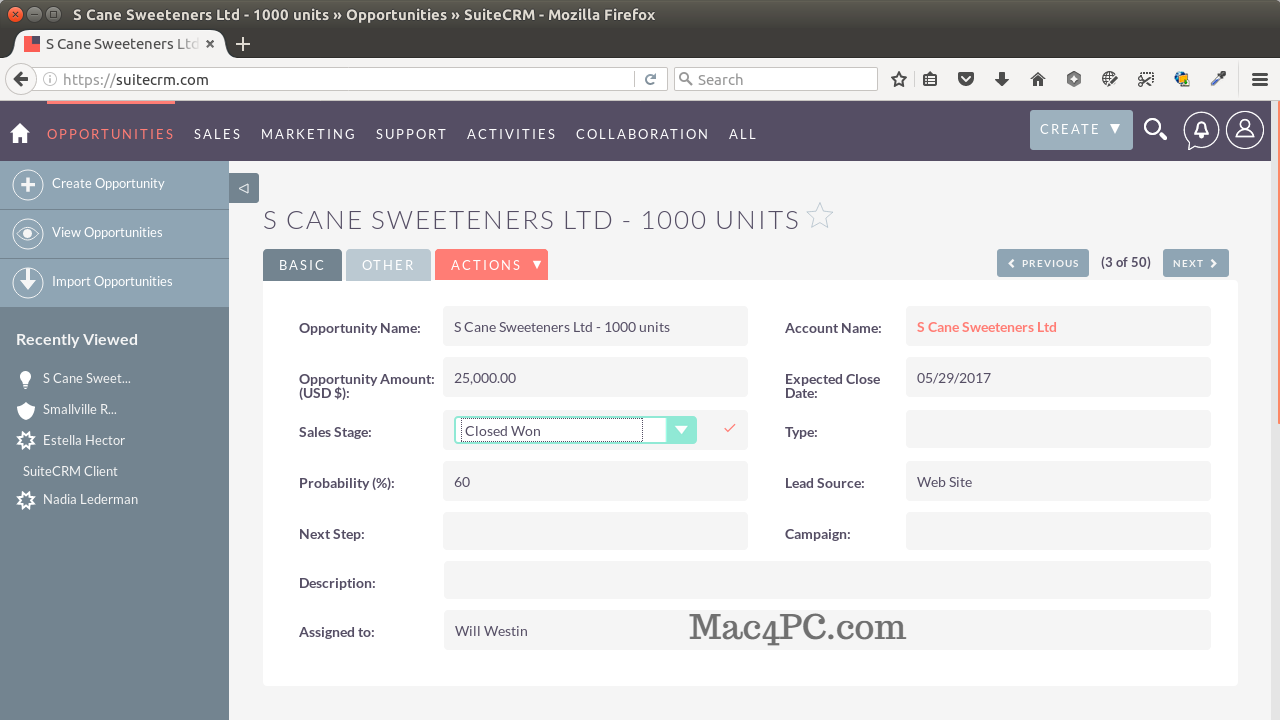This screenshot has width=1280, height=720.
Task: Click the Expected Close Date 05/29/2017
Action: point(1058,378)
